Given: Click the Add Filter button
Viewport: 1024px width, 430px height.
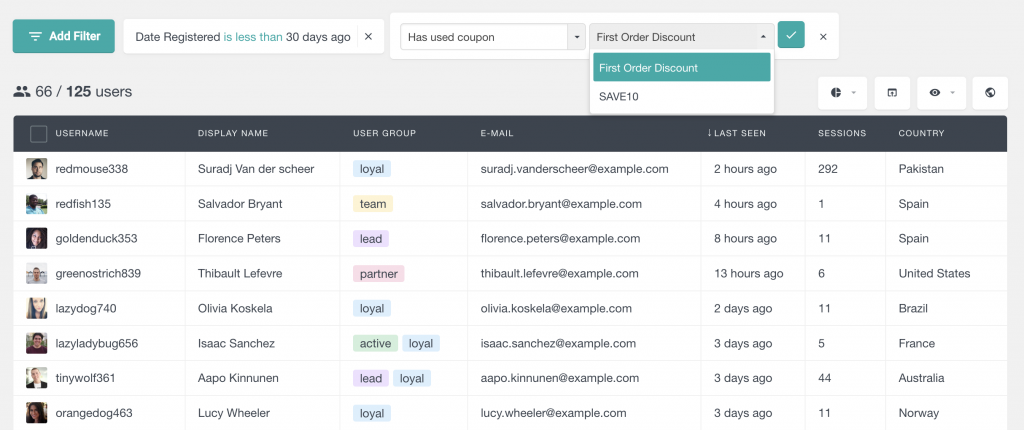Looking at the screenshot, I should coord(64,36).
